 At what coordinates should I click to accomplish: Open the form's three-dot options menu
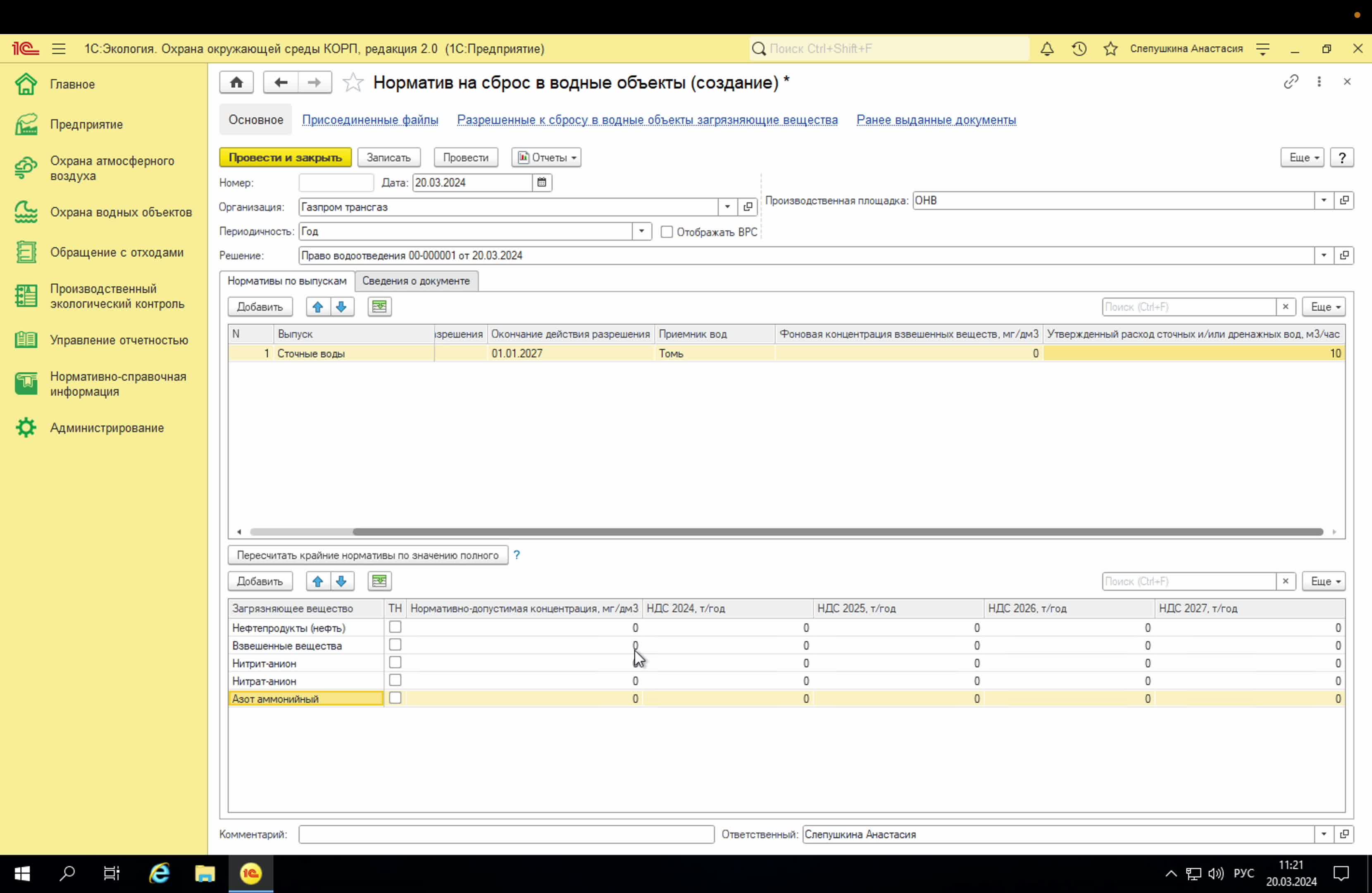coord(1319,82)
